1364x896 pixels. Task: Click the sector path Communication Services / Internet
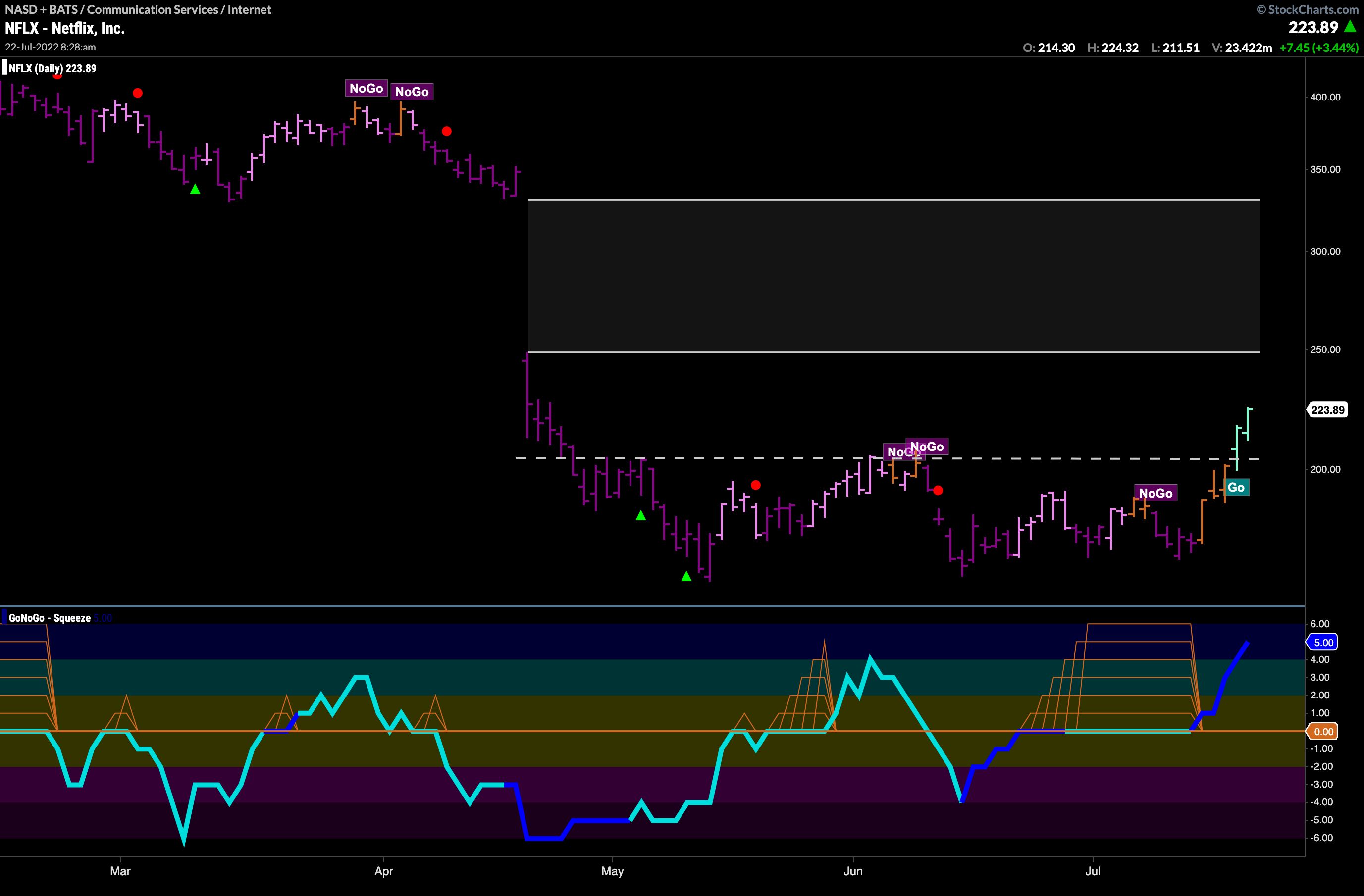coord(179,9)
